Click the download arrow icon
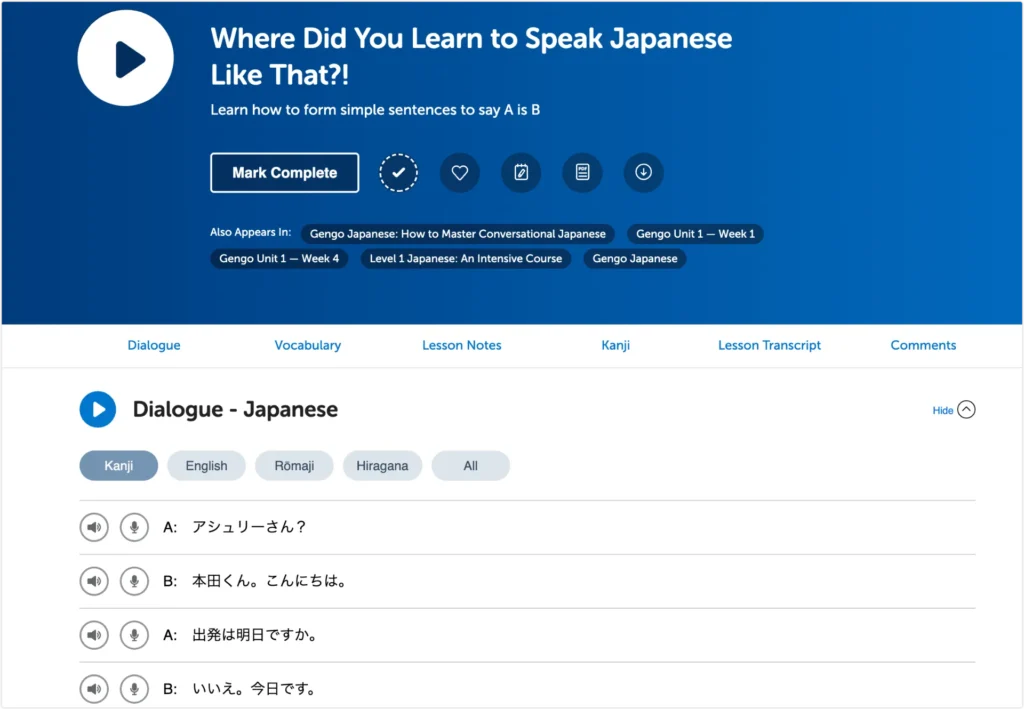Viewport: 1024px width, 709px height. pyautogui.click(x=643, y=172)
